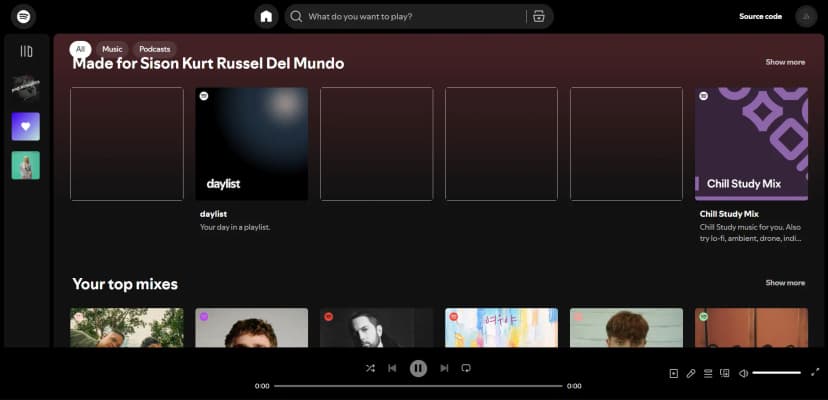Screen dimensions: 828x400
Task: Select the Music filter chip
Action: point(112,49)
